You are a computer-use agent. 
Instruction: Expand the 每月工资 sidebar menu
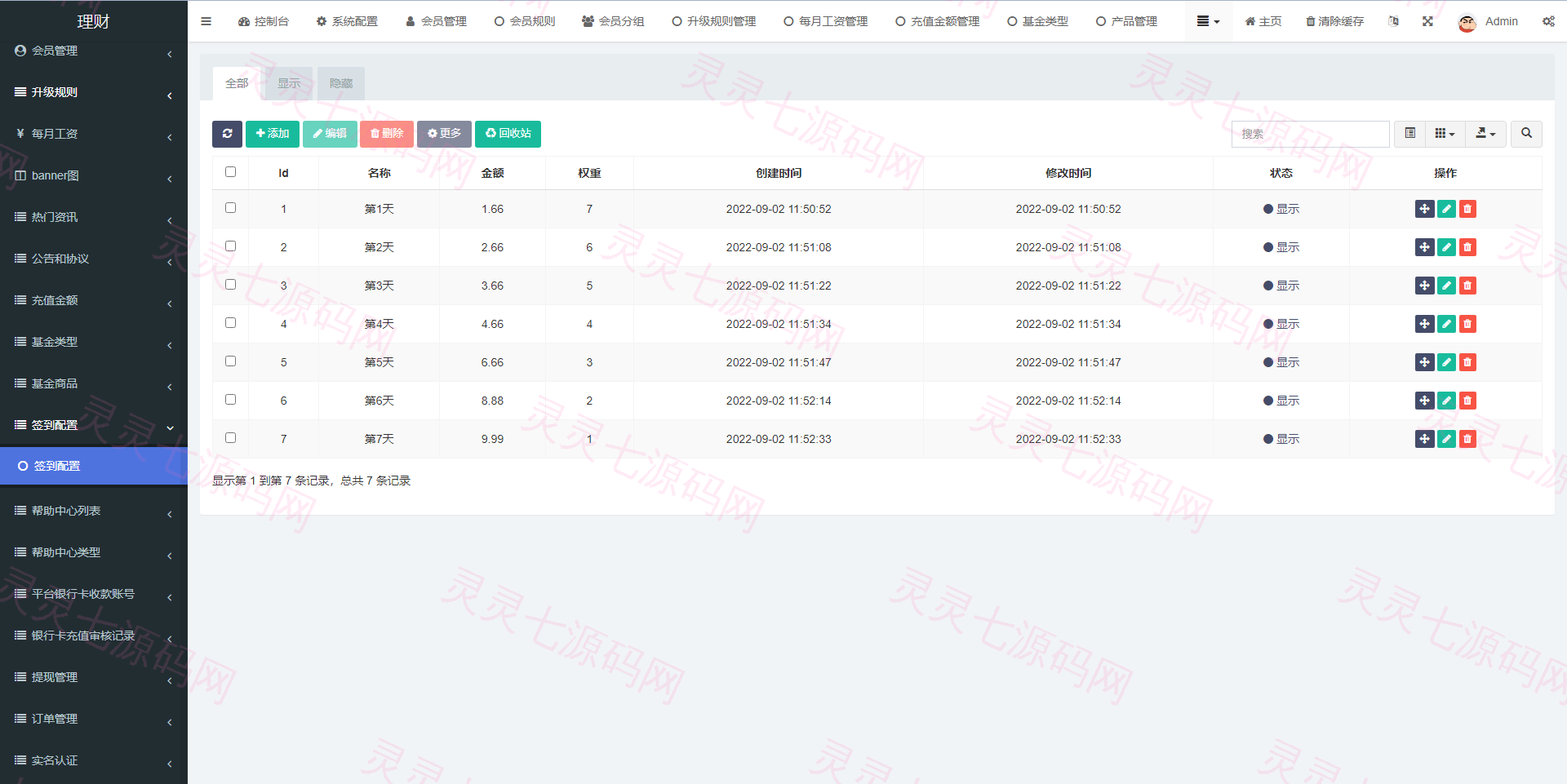click(94, 134)
